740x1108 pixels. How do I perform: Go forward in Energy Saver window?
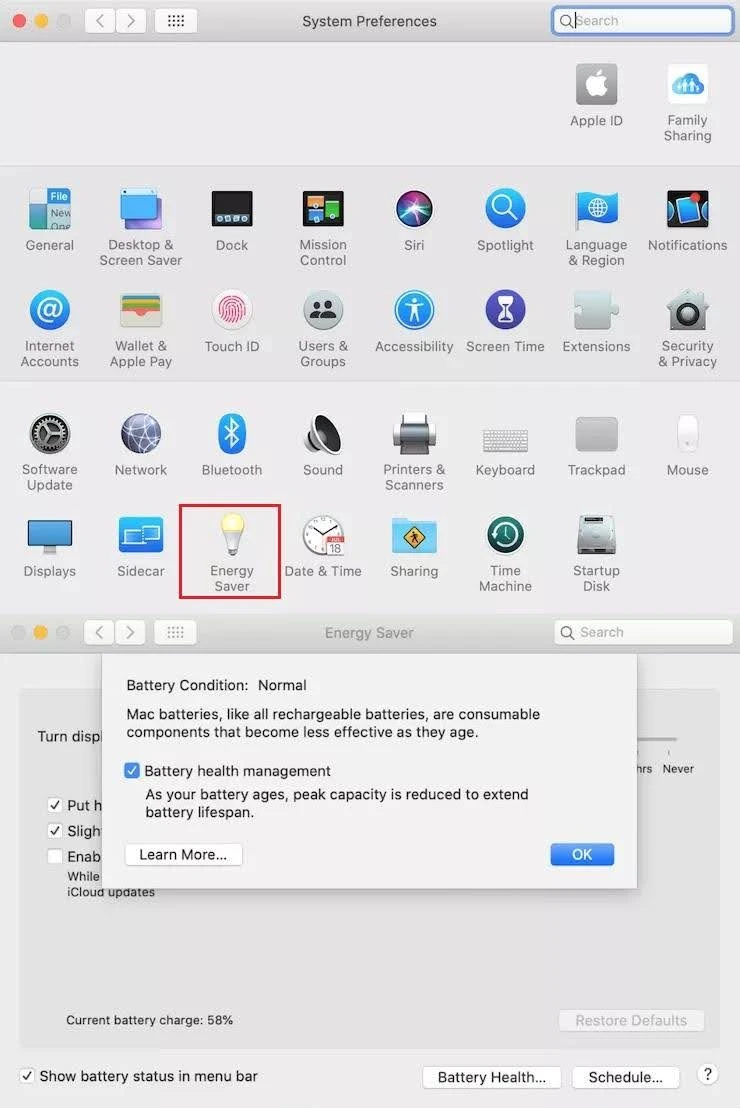129,632
